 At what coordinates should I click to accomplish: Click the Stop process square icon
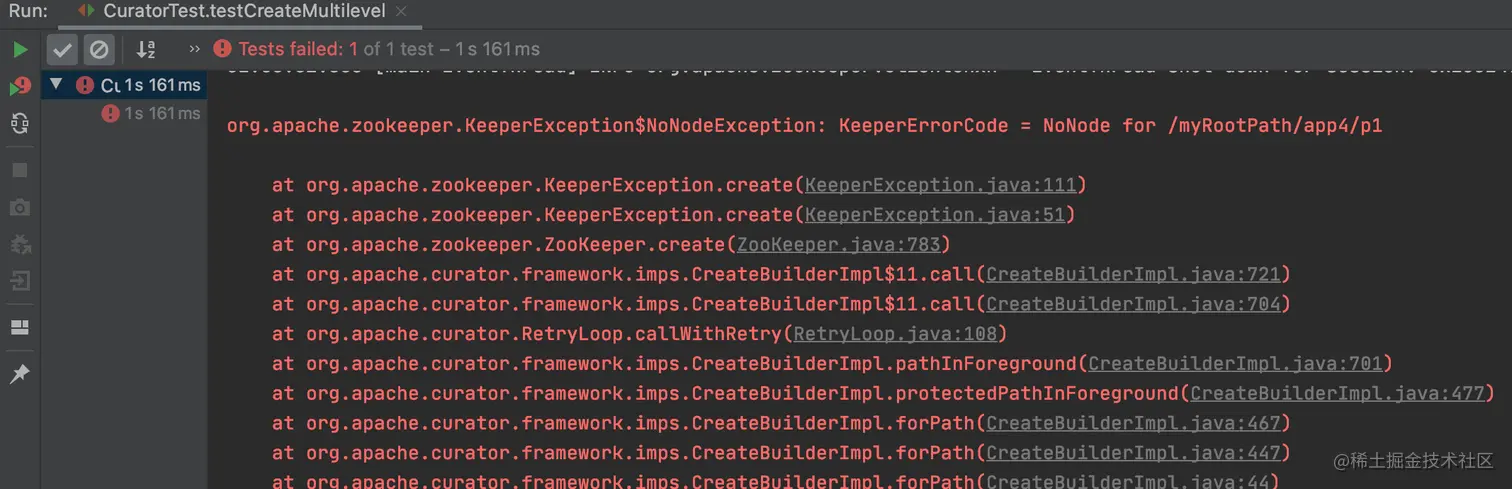coord(20,170)
